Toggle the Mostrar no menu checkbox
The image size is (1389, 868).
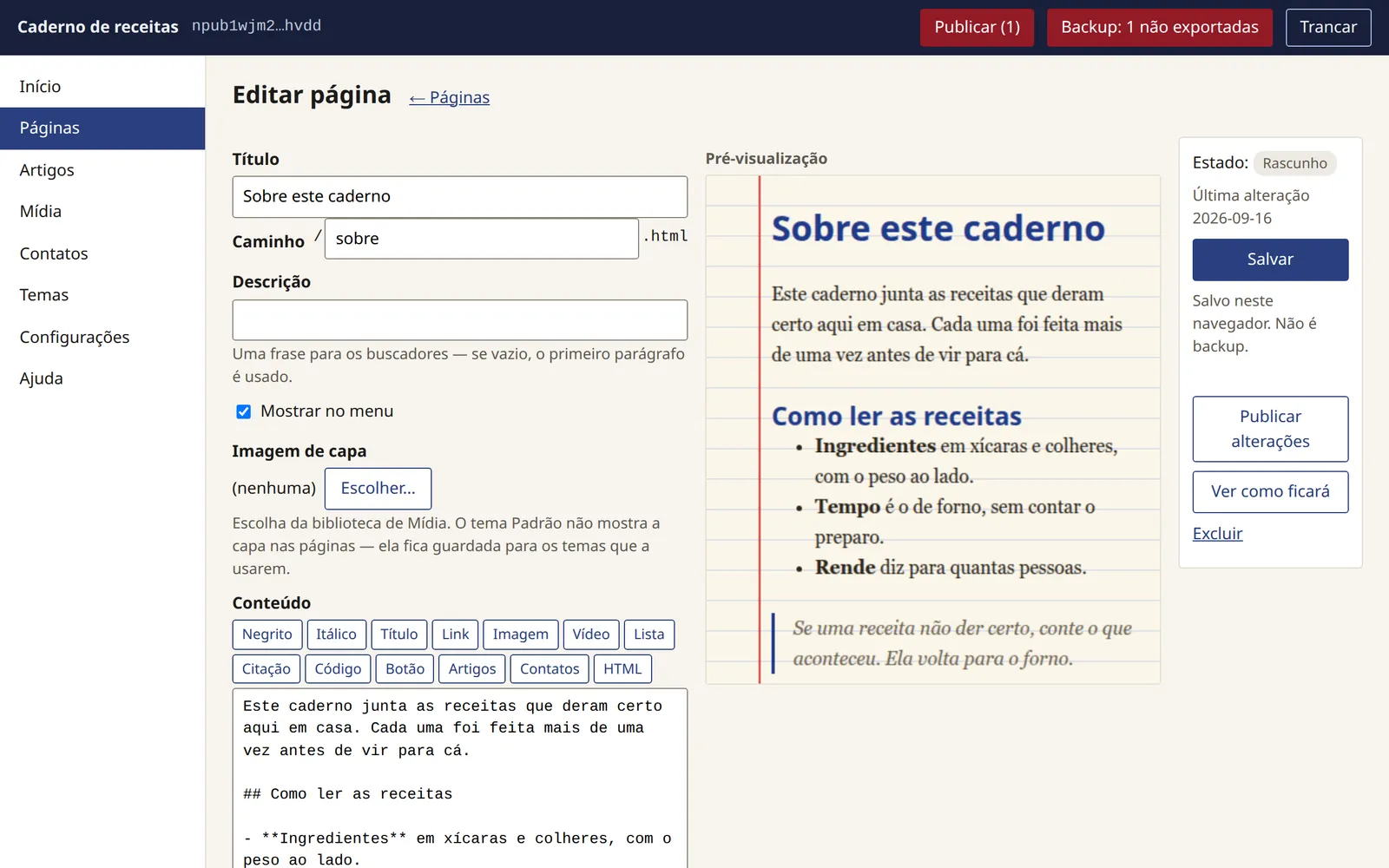[x=244, y=411]
